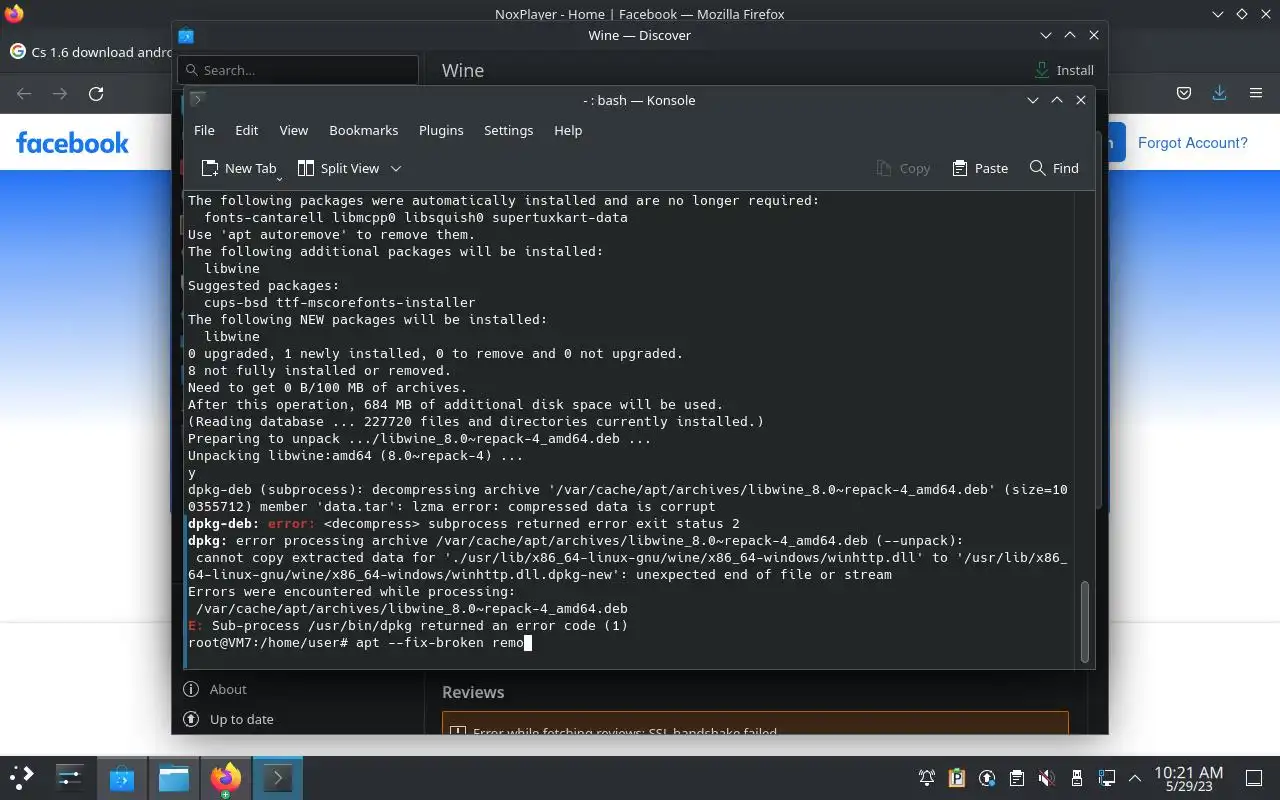
Task: Click the Konsole terminal vertical scrollbar
Action: (x=1084, y=620)
